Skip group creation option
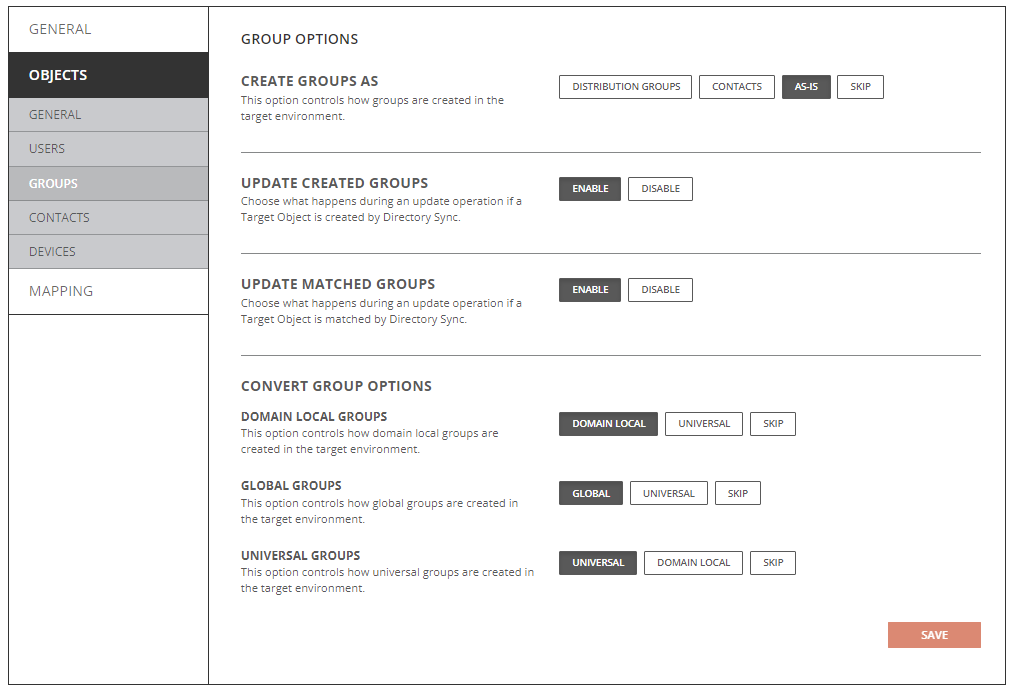The image size is (1019, 695). pos(860,87)
